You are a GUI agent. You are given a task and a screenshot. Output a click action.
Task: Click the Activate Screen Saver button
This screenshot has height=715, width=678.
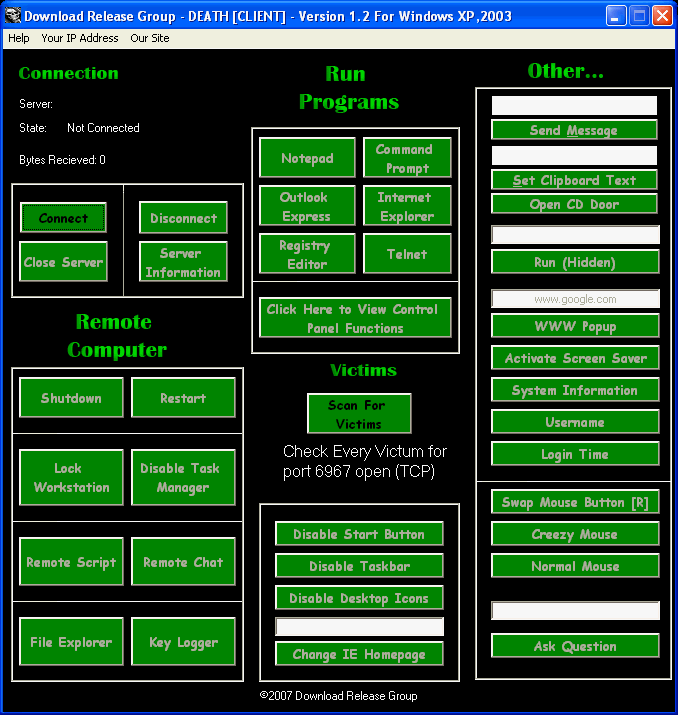[x=575, y=358]
